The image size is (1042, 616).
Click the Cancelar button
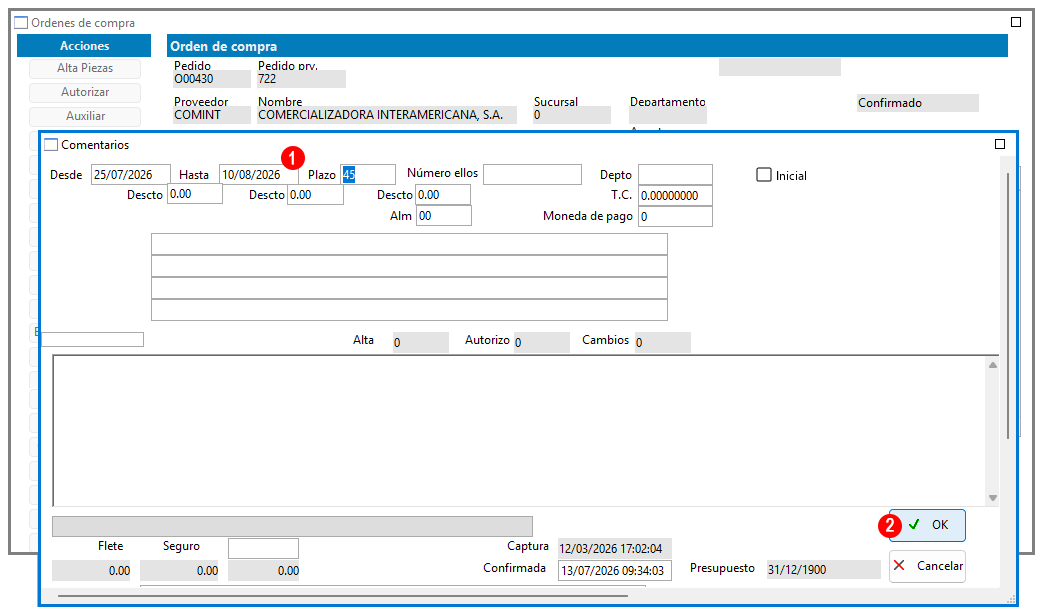click(927, 566)
